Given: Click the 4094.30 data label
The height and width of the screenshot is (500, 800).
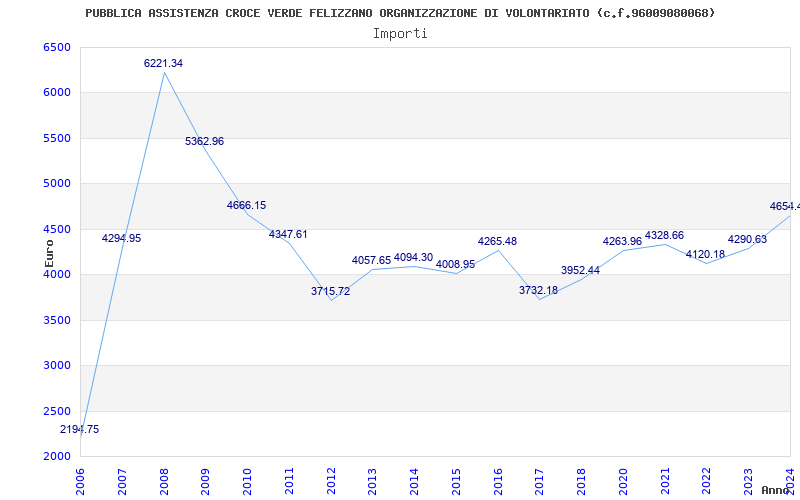Looking at the screenshot, I should coord(413,257).
